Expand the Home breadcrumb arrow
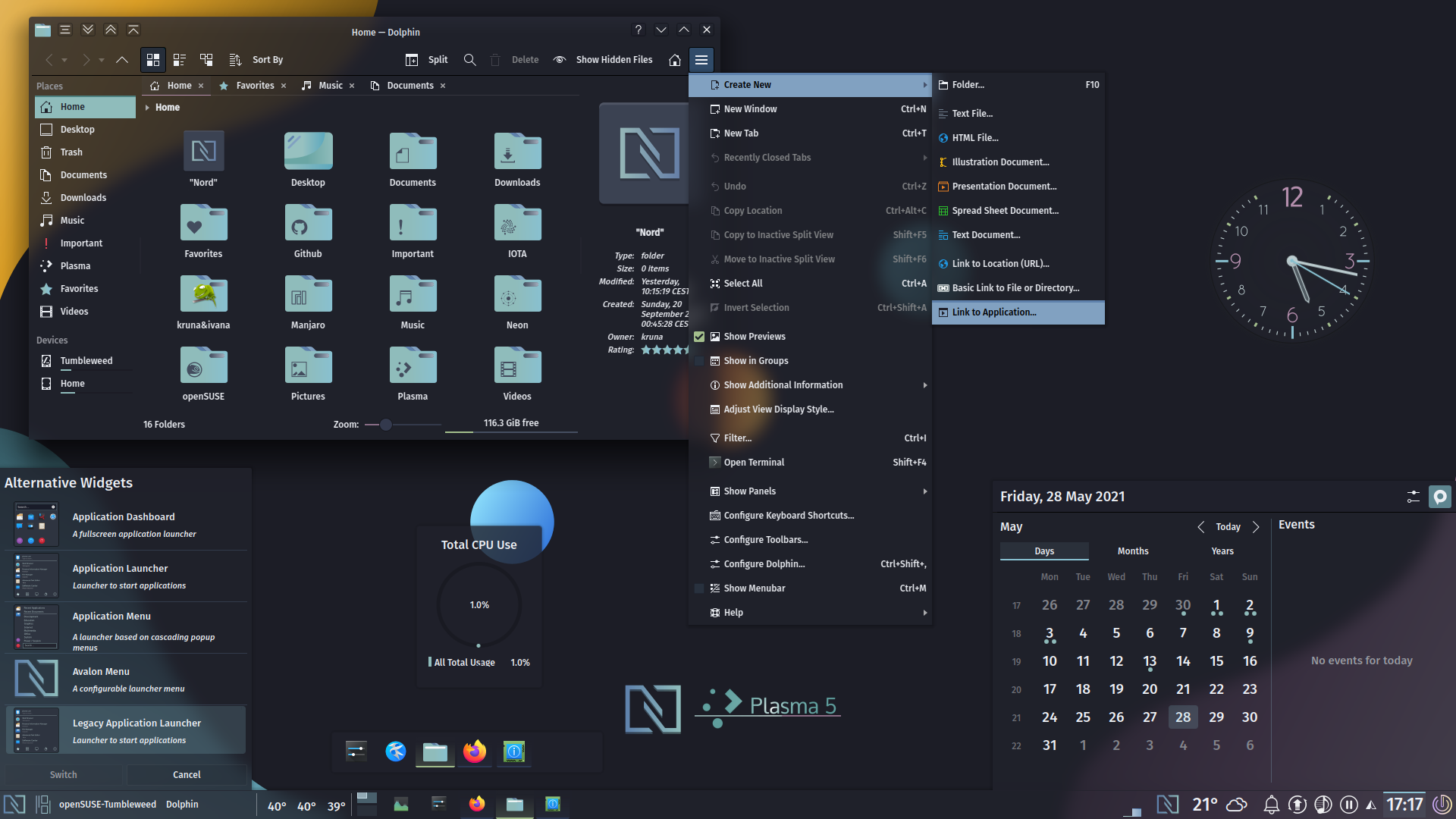Screen dimensions: 1456x819 pyautogui.click(x=147, y=108)
